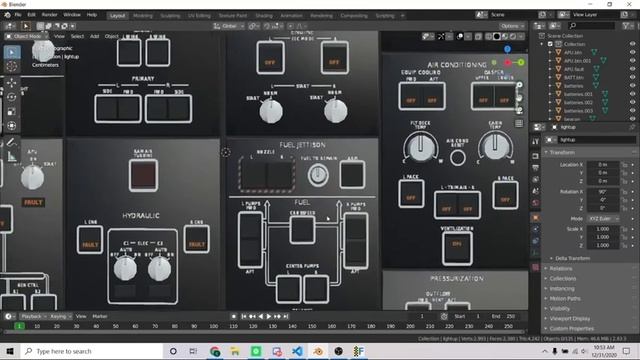Open Visual Studio Code from the taskbar
The image size is (640, 360).
tap(297, 351)
